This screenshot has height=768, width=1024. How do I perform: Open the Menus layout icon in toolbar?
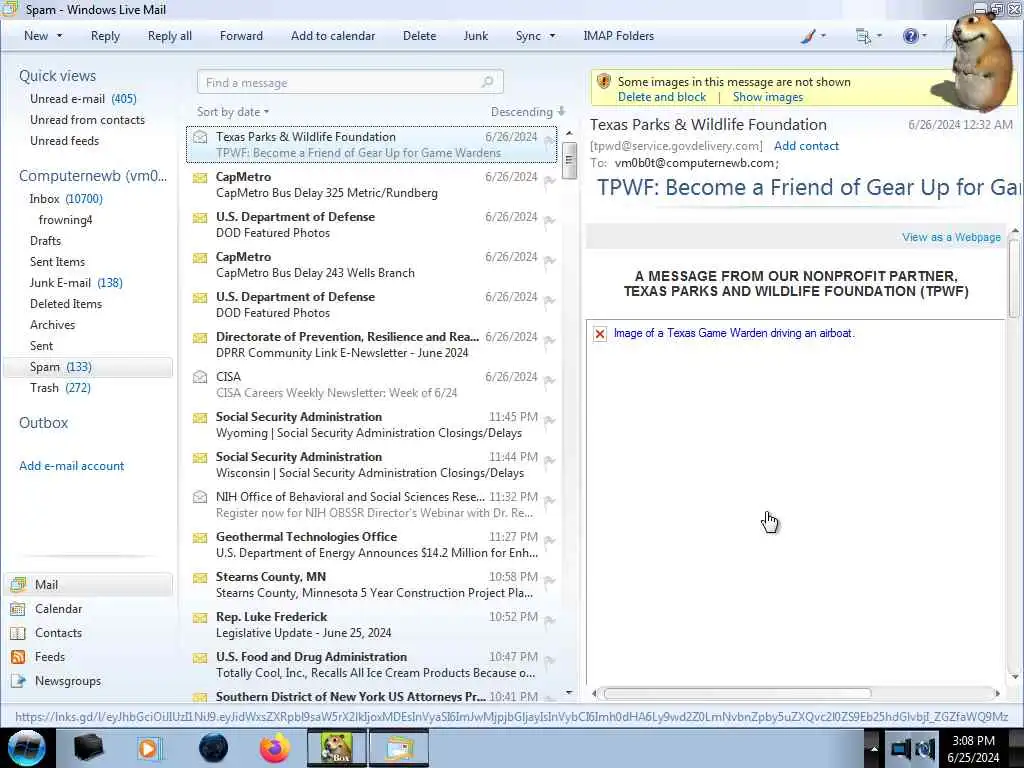(x=863, y=37)
